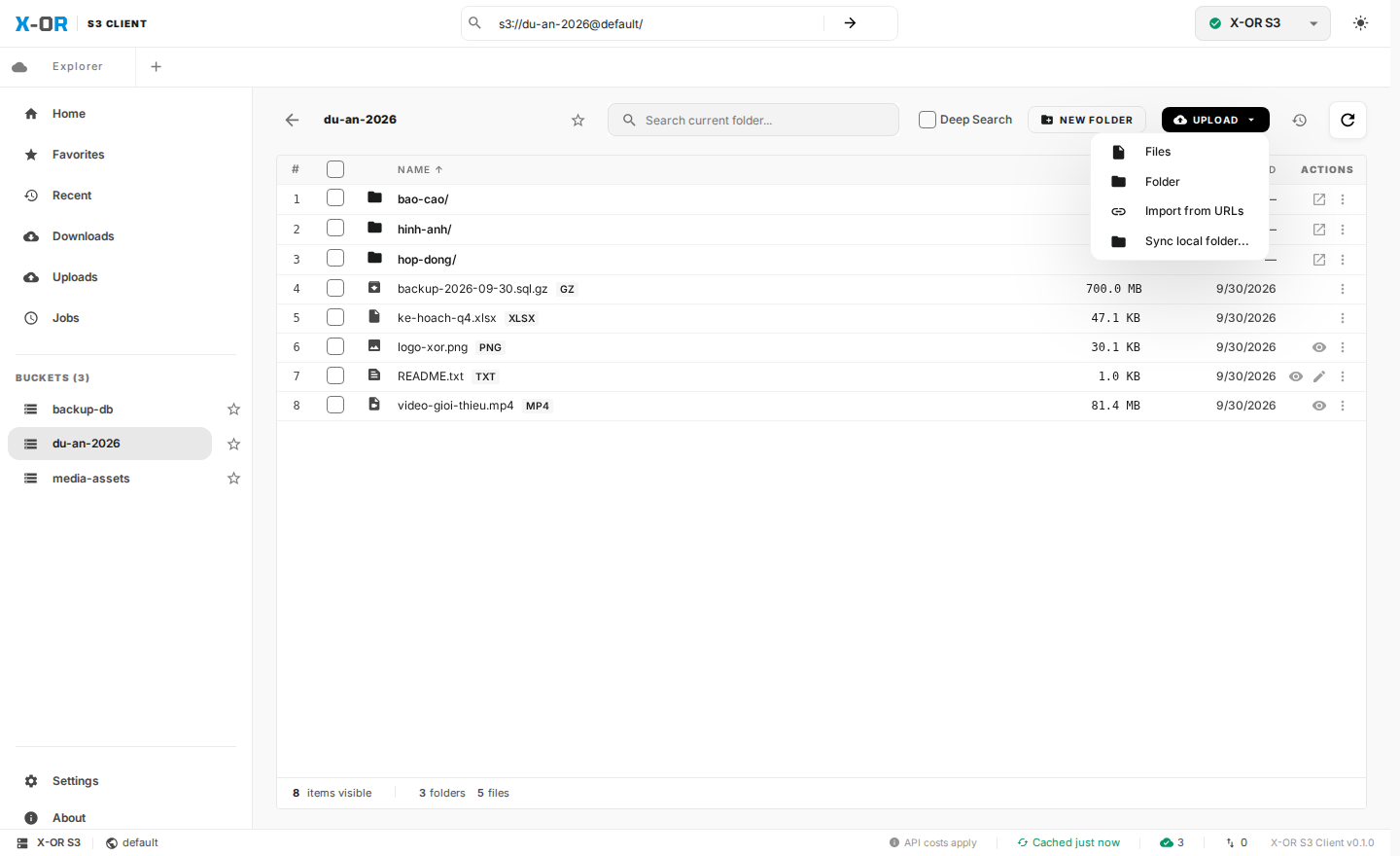Go back with the left arrow
Viewport: 1400px width, 856px height.
[292, 120]
